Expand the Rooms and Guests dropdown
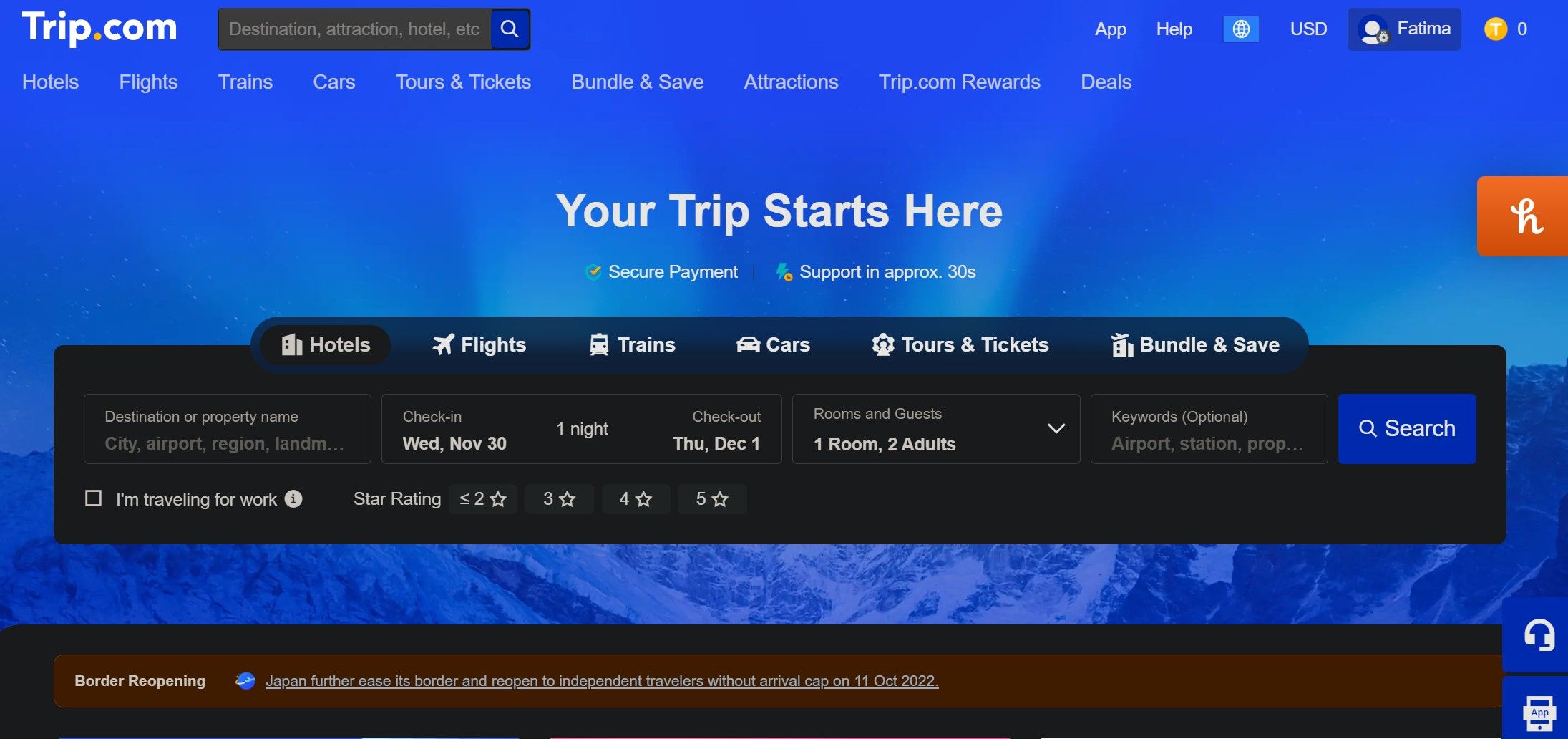Screen dimensions: 1568x739 click(x=936, y=429)
